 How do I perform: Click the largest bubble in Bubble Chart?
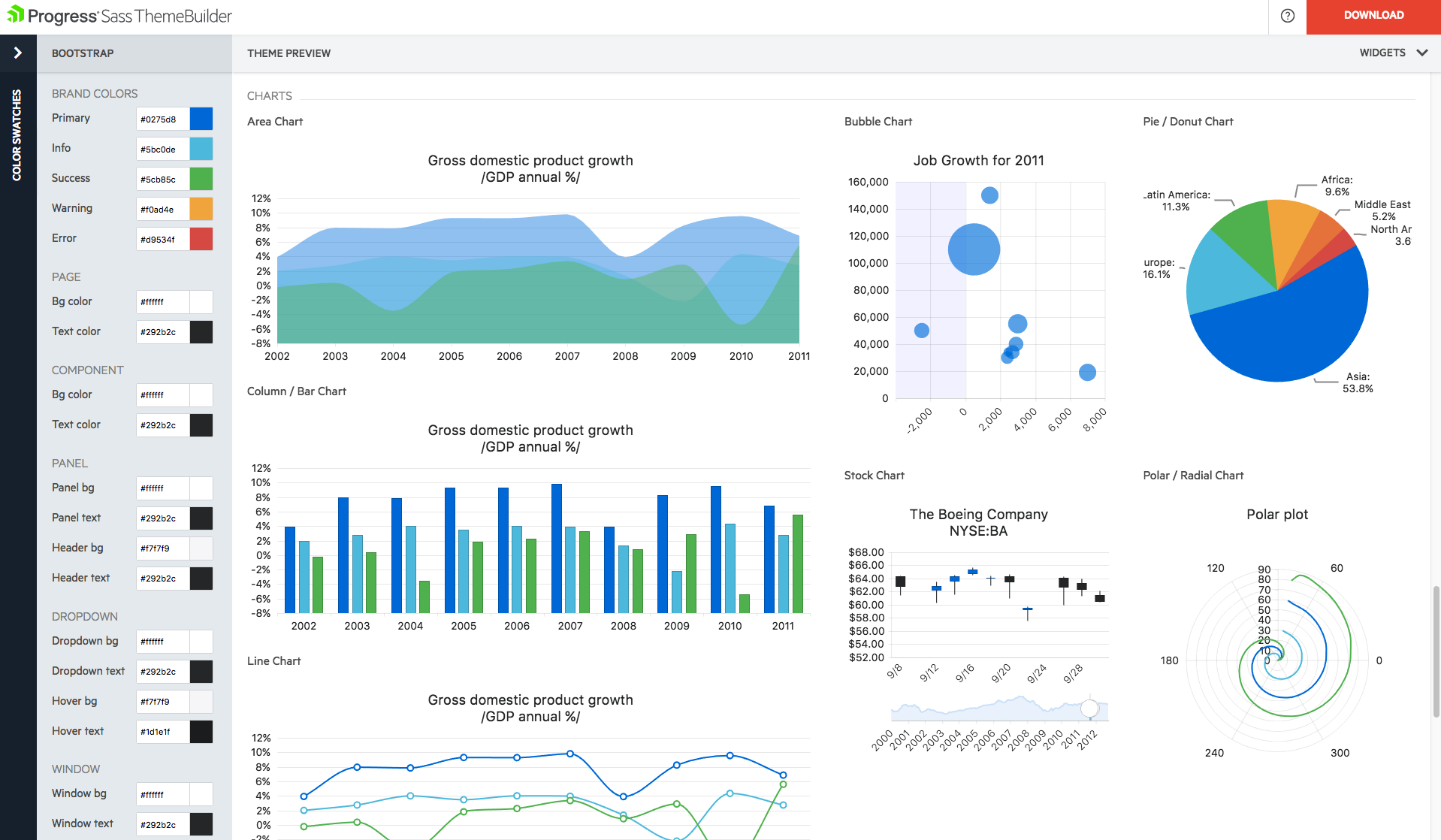974,249
